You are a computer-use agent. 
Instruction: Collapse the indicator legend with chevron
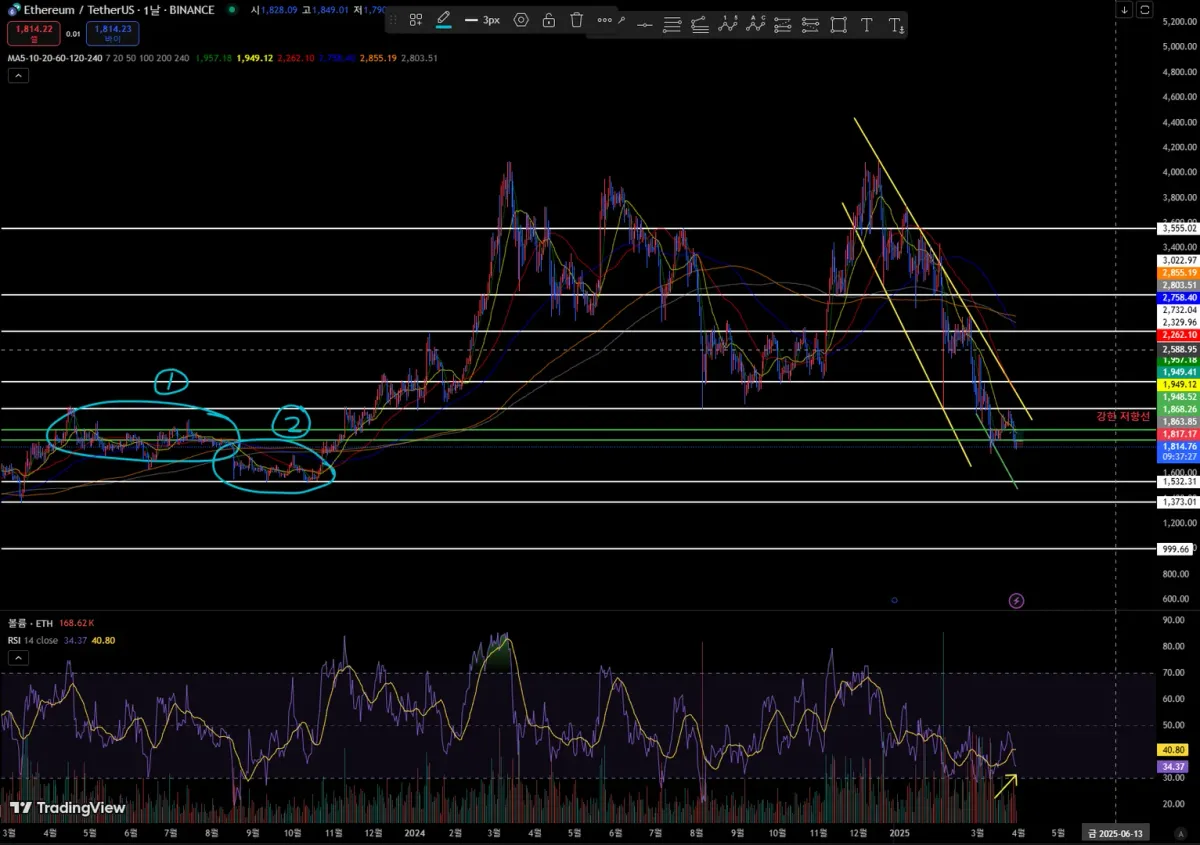[x=18, y=76]
